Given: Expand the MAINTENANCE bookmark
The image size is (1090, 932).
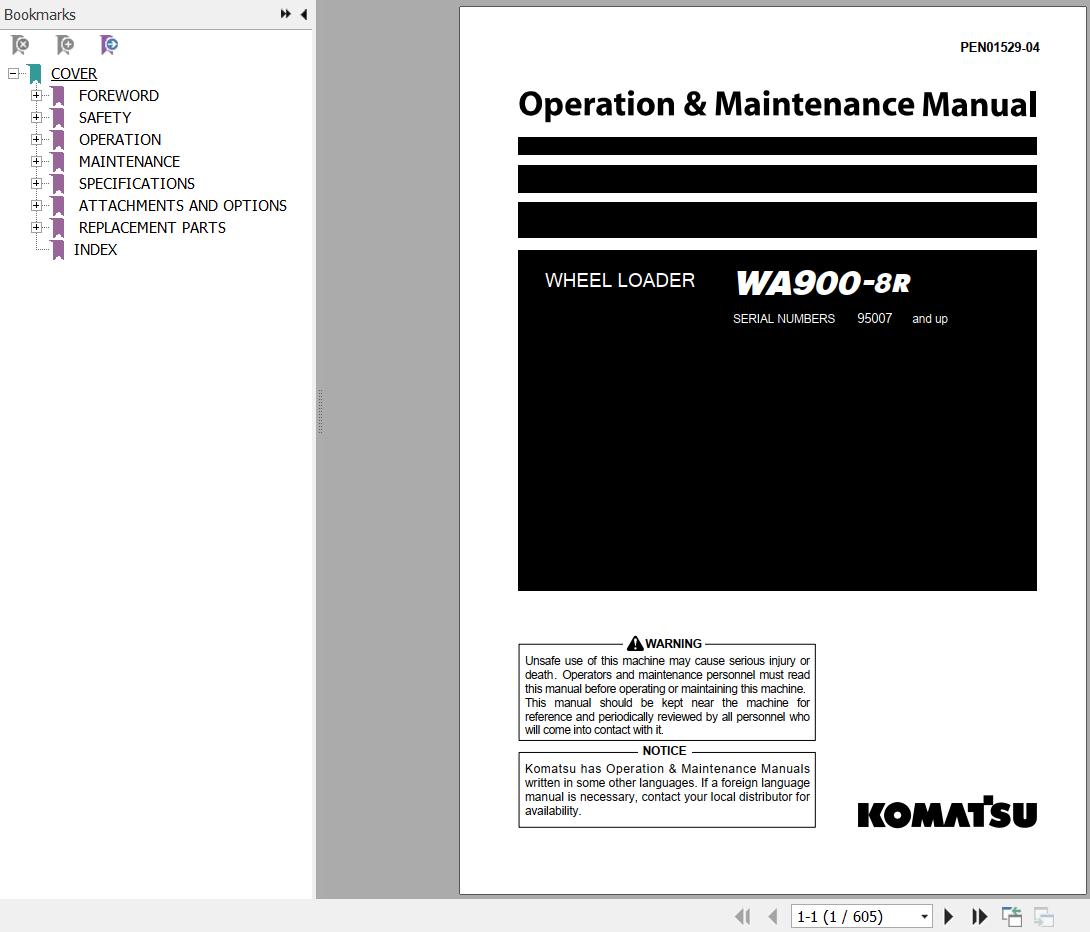Looking at the screenshot, I should click(x=36, y=161).
